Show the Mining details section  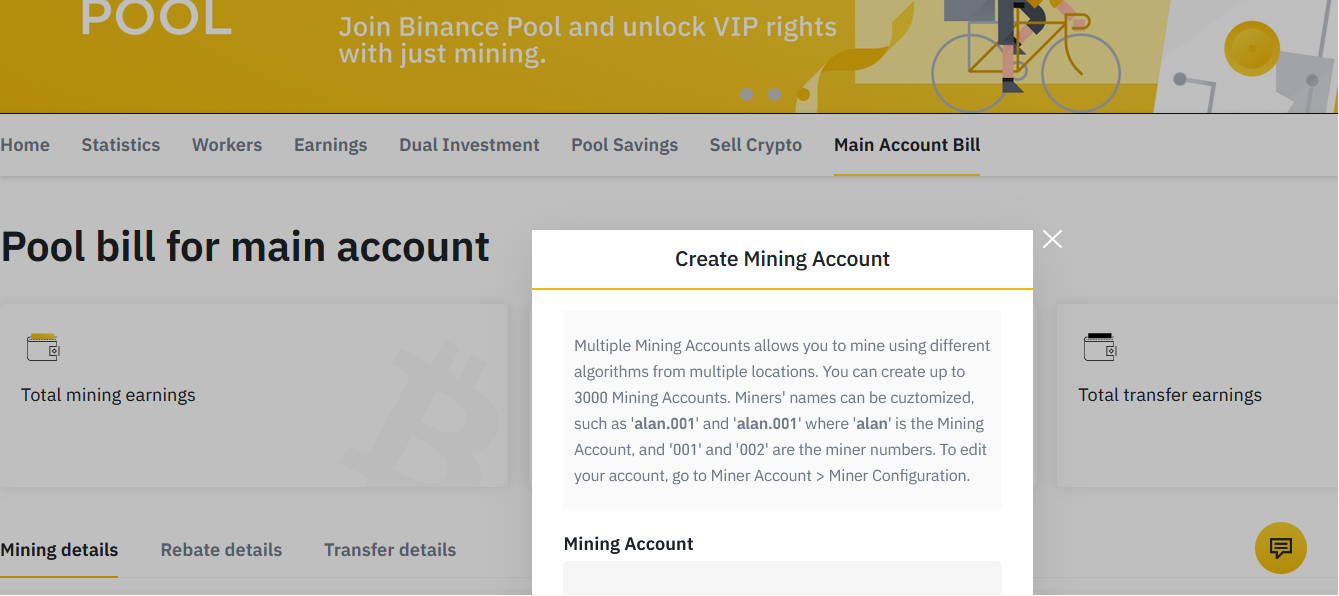59,550
